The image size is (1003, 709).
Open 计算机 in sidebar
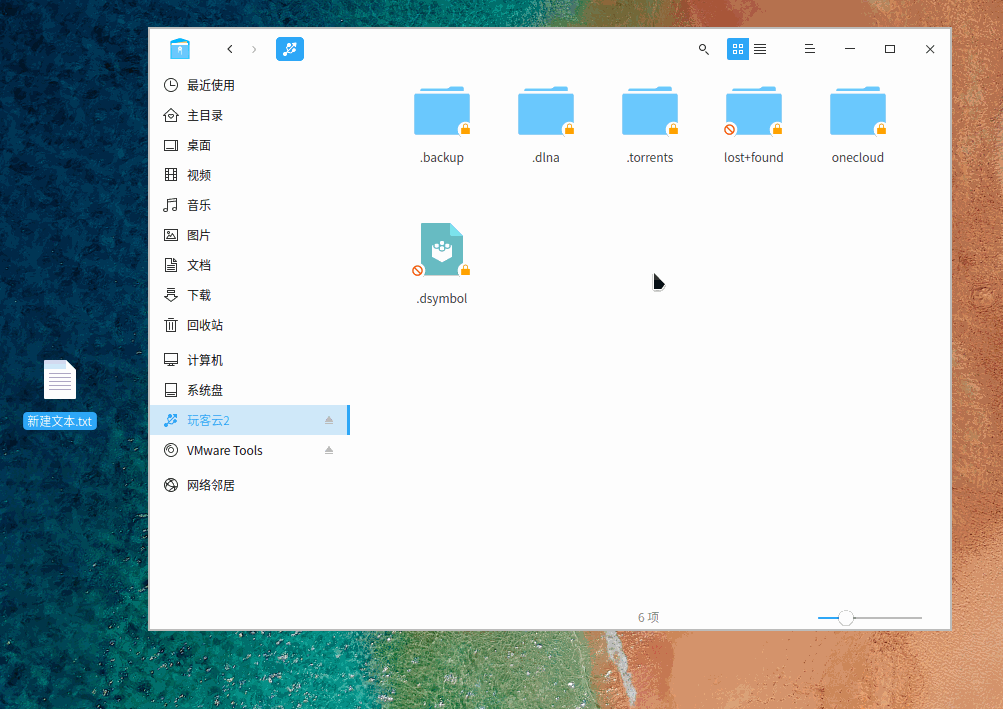(x=204, y=360)
